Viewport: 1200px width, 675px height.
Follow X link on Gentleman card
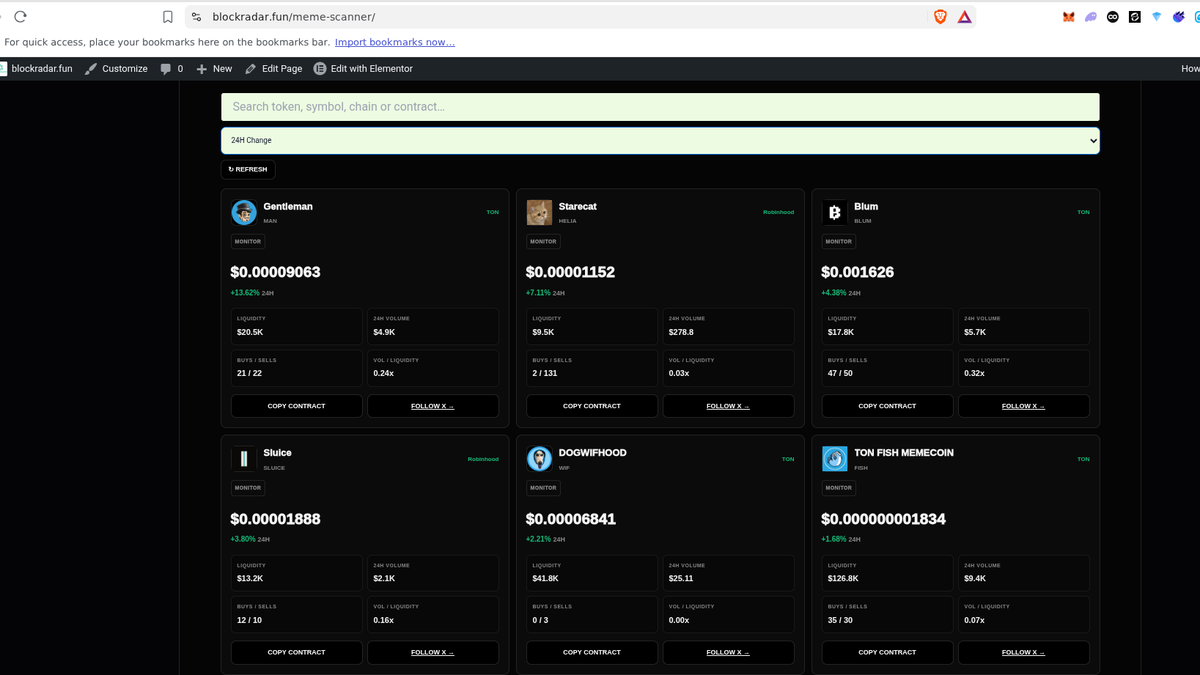(433, 406)
